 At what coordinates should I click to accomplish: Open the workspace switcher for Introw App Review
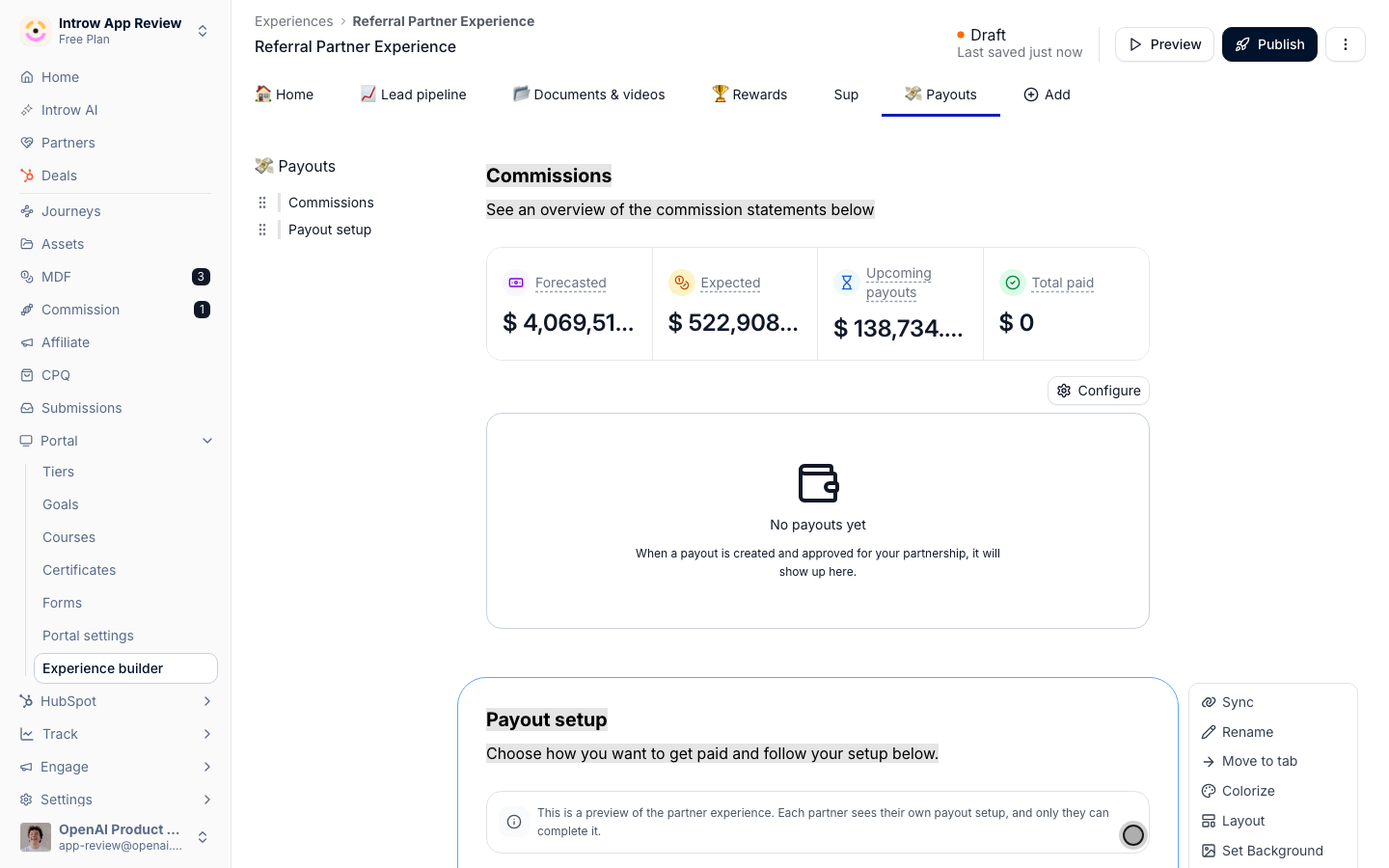[x=203, y=31]
